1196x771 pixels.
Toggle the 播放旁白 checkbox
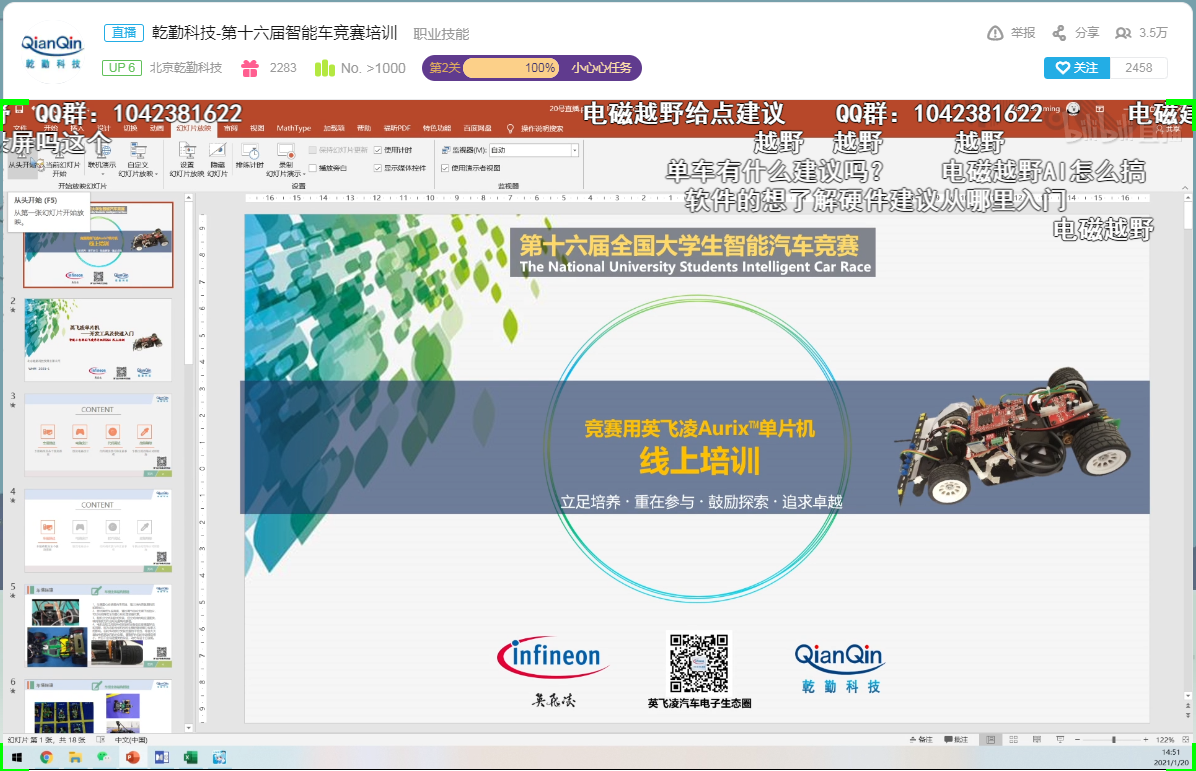(313, 168)
